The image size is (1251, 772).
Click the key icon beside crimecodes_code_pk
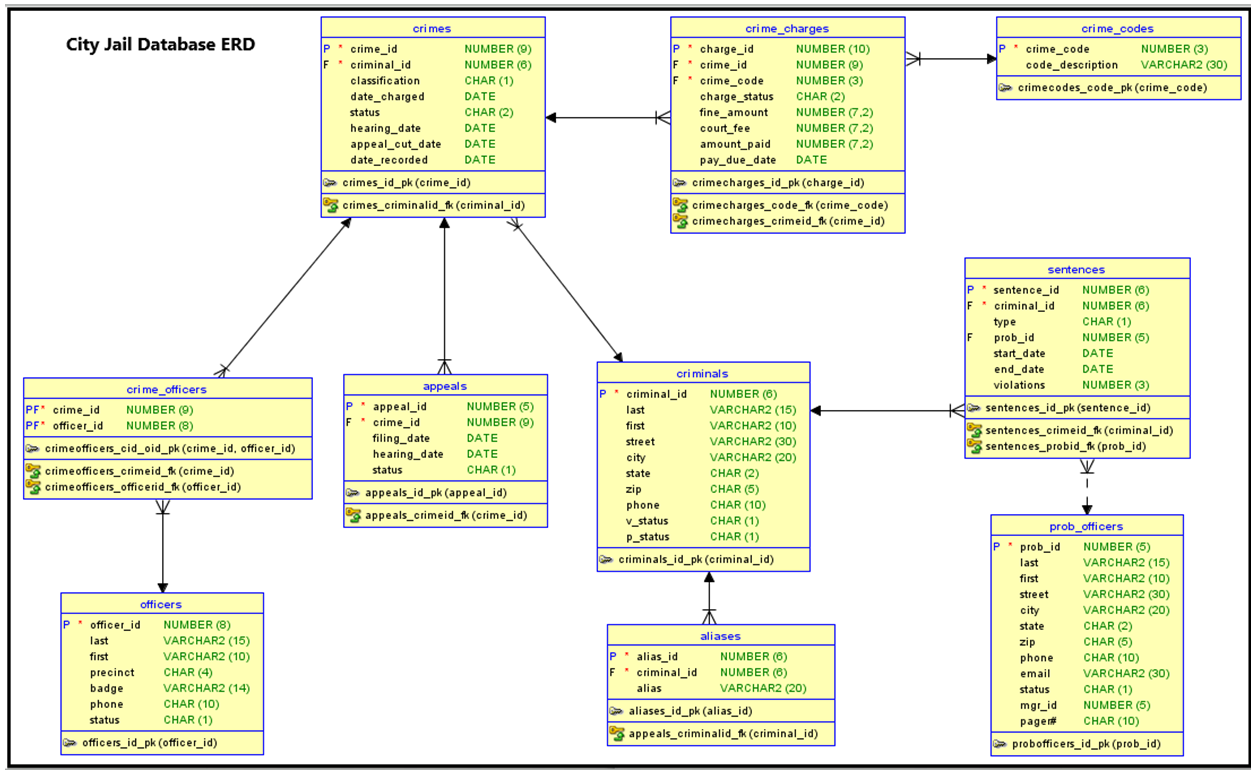click(1008, 87)
